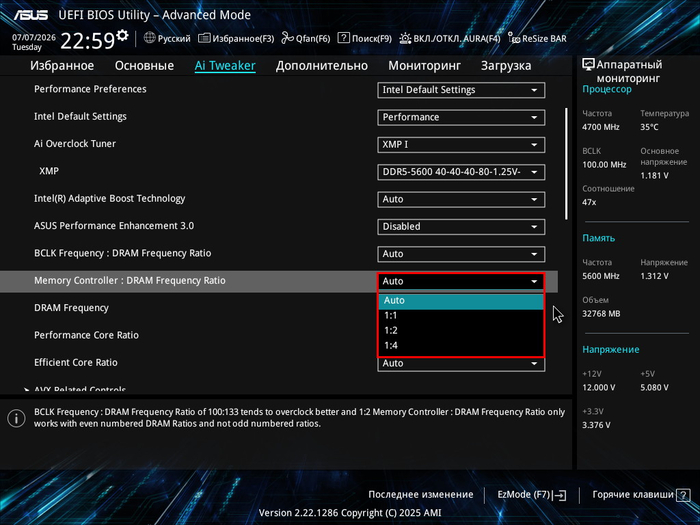The image size is (700, 525).
Task: Click the ReSize BAR icon
Action: (514, 38)
